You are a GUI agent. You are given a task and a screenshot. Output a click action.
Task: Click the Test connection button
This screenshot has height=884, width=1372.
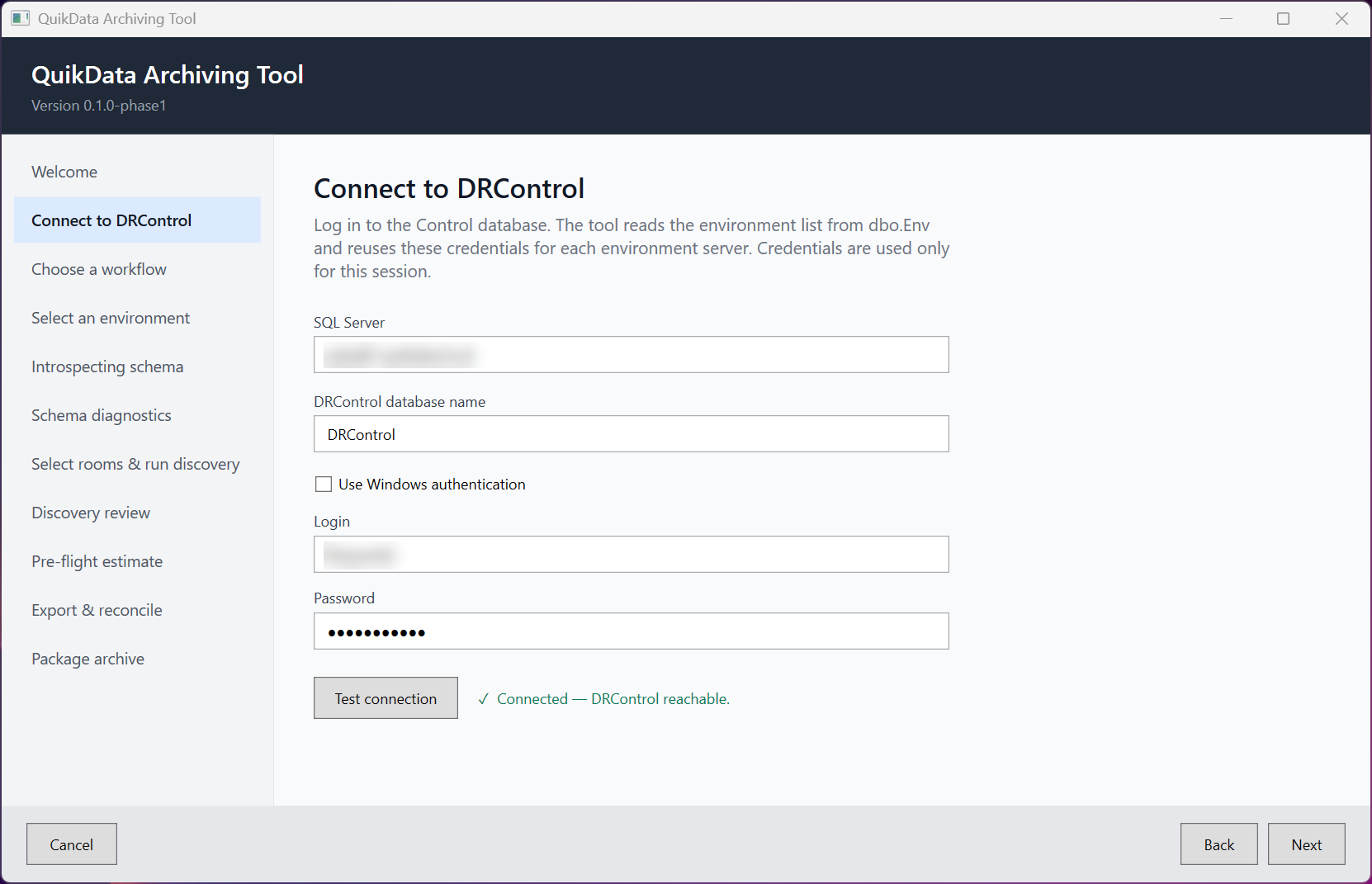386,698
